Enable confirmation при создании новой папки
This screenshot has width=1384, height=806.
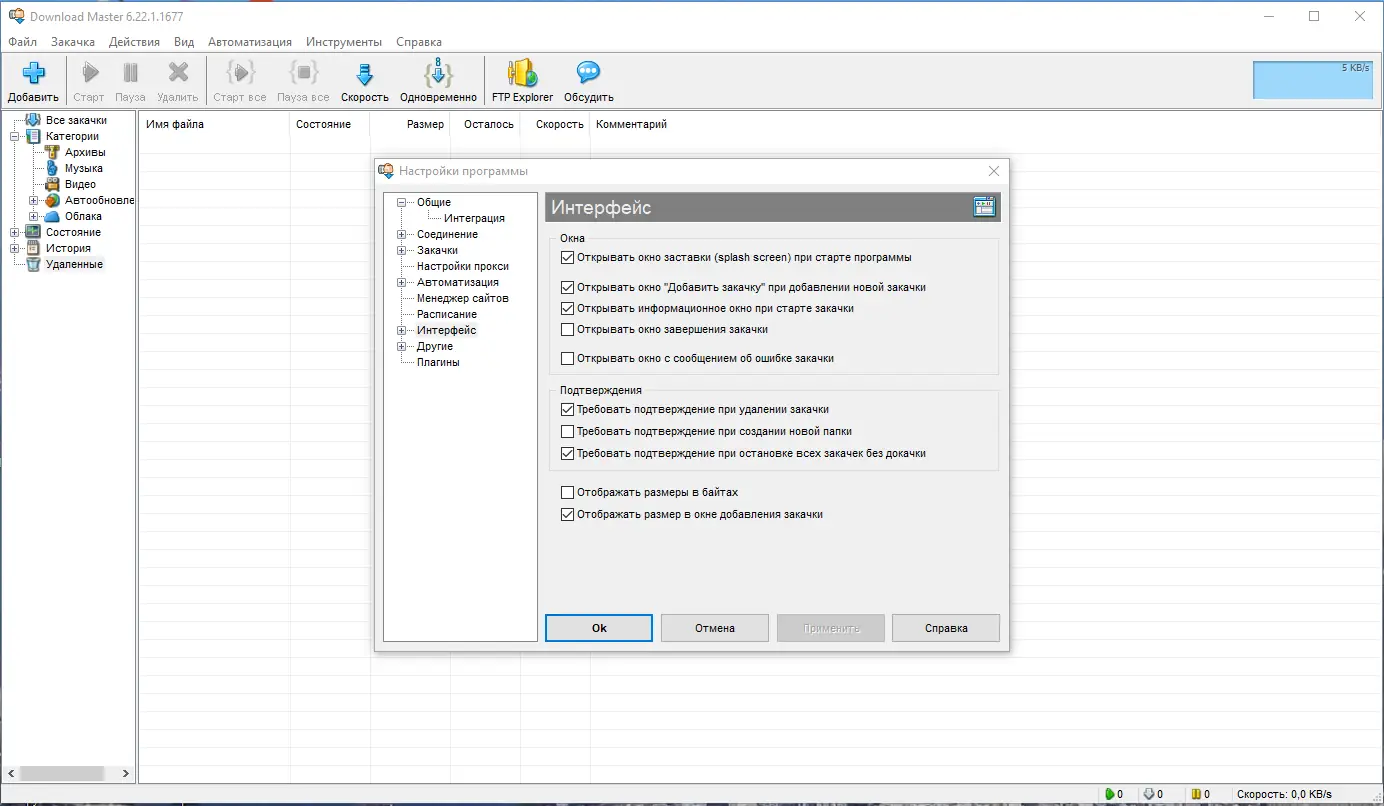point(568,431)
